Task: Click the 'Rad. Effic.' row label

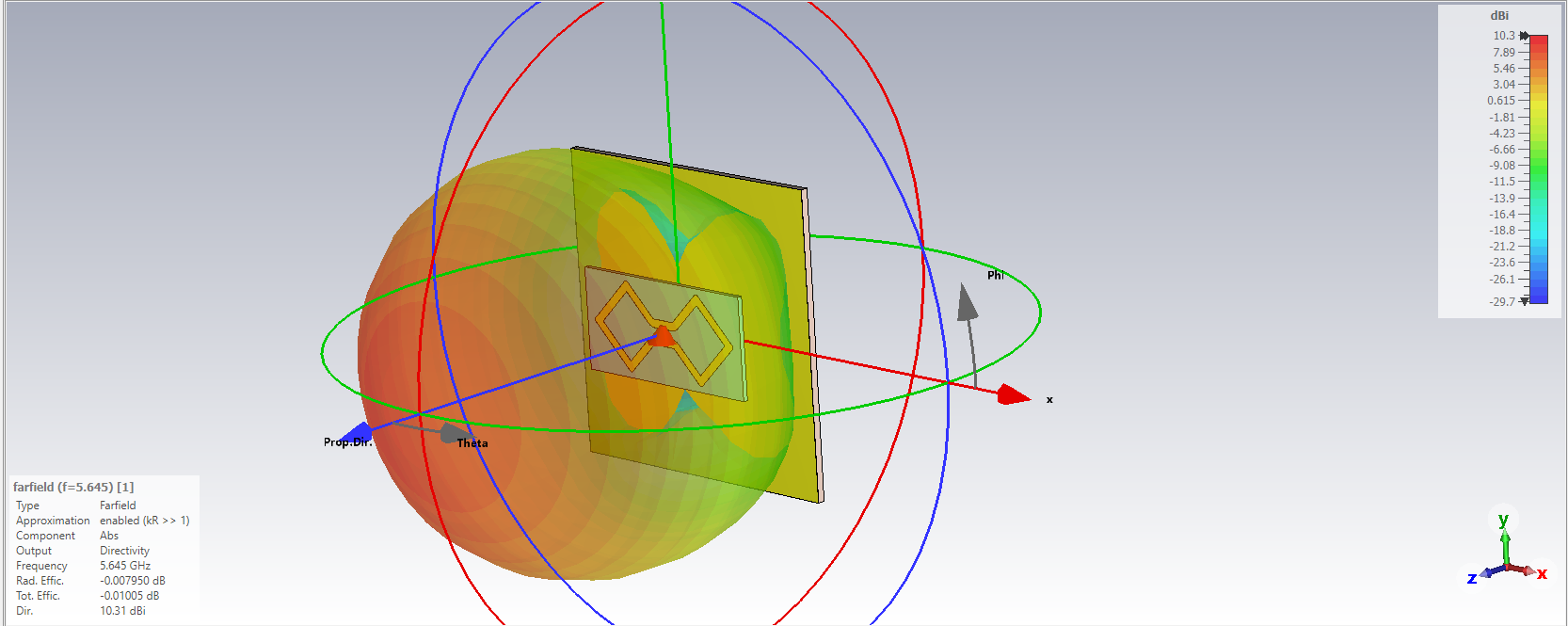Action: coord(40,581)
